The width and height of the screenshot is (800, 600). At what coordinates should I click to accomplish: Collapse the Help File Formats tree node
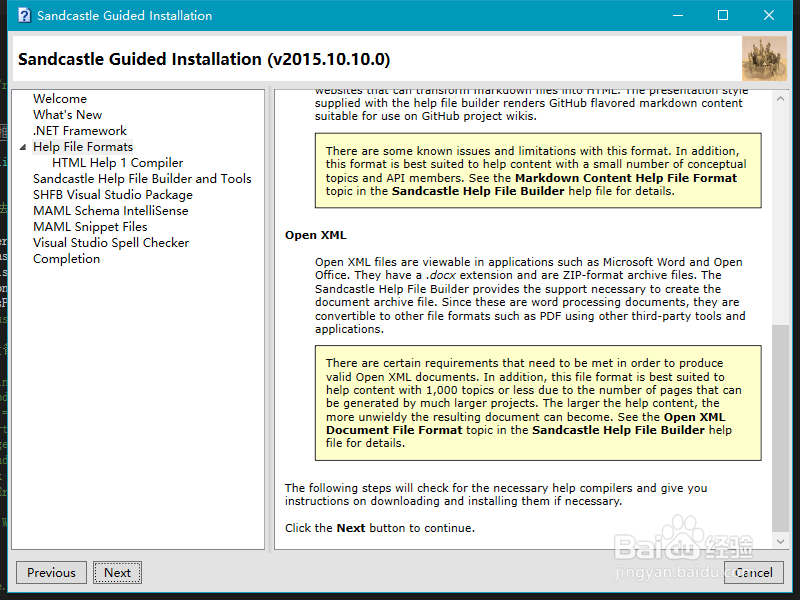22,147
